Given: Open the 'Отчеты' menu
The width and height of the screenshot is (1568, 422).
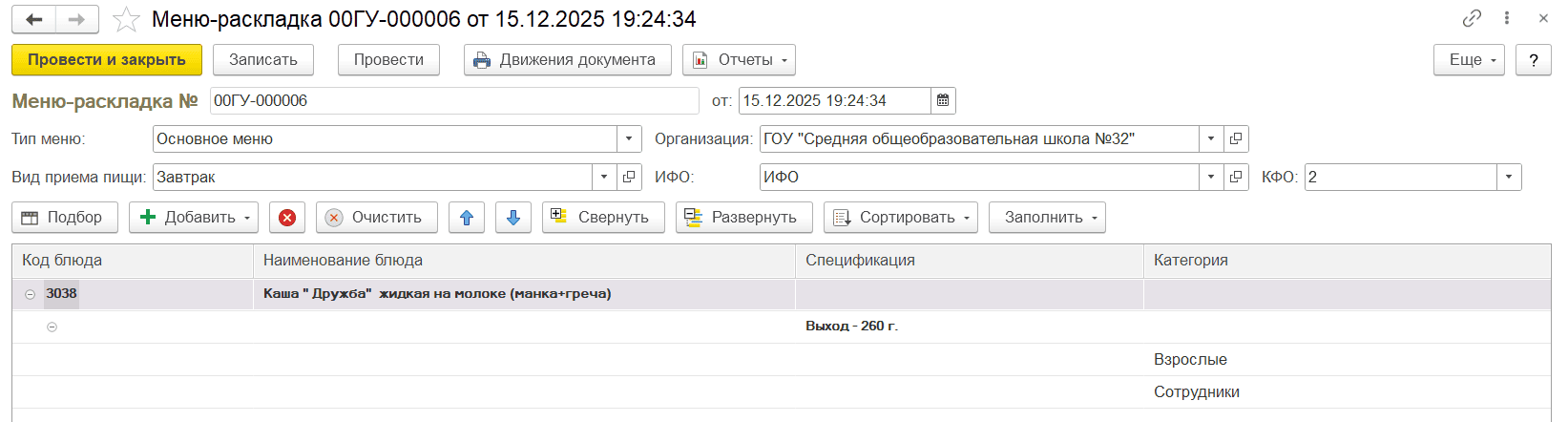Looking at the screenshot, I should [x=739, y=59].
